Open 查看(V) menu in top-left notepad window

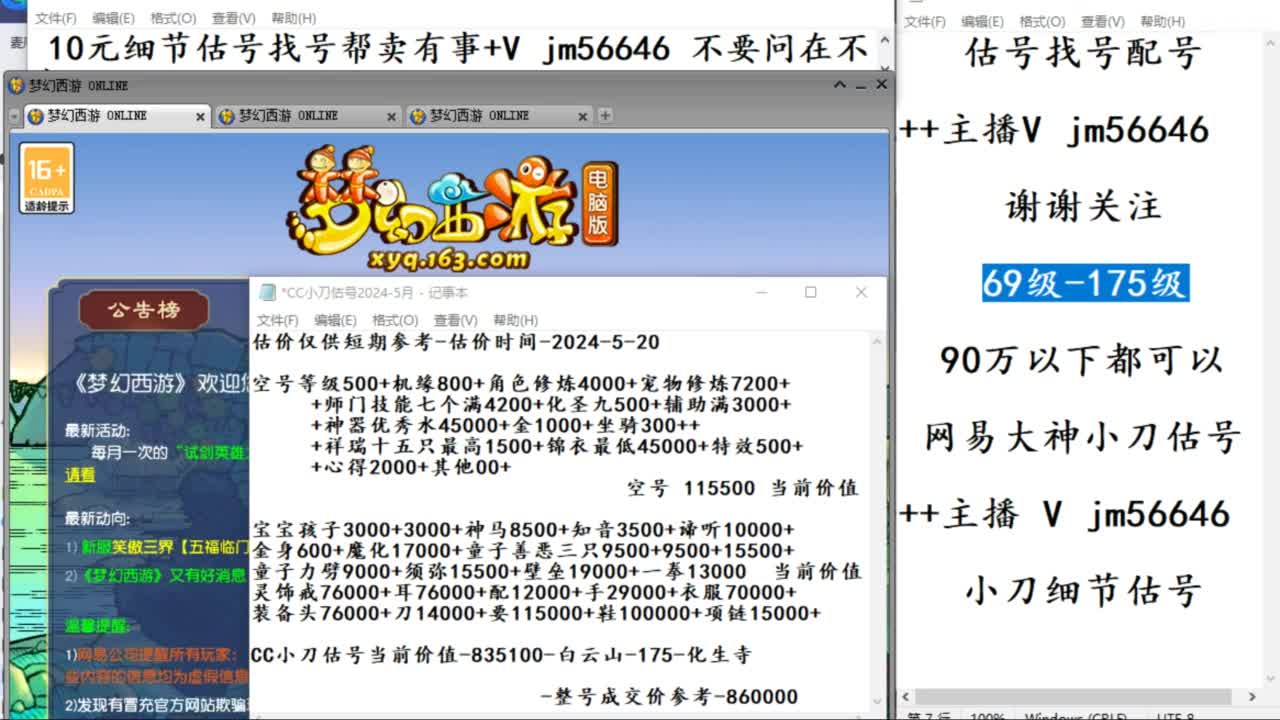pos(233,18)
